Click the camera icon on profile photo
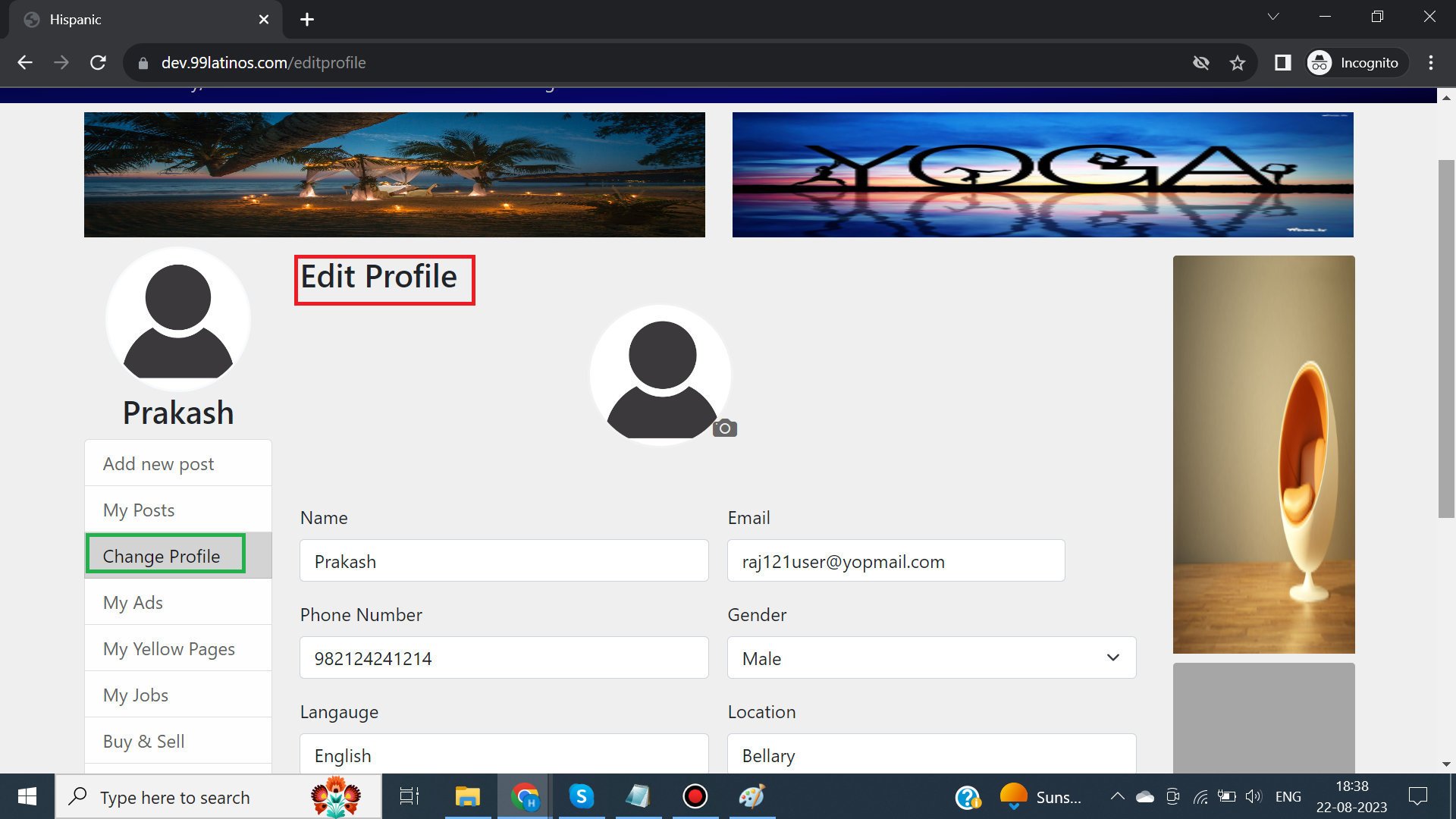1456x819 pixels. pos(724,428)
